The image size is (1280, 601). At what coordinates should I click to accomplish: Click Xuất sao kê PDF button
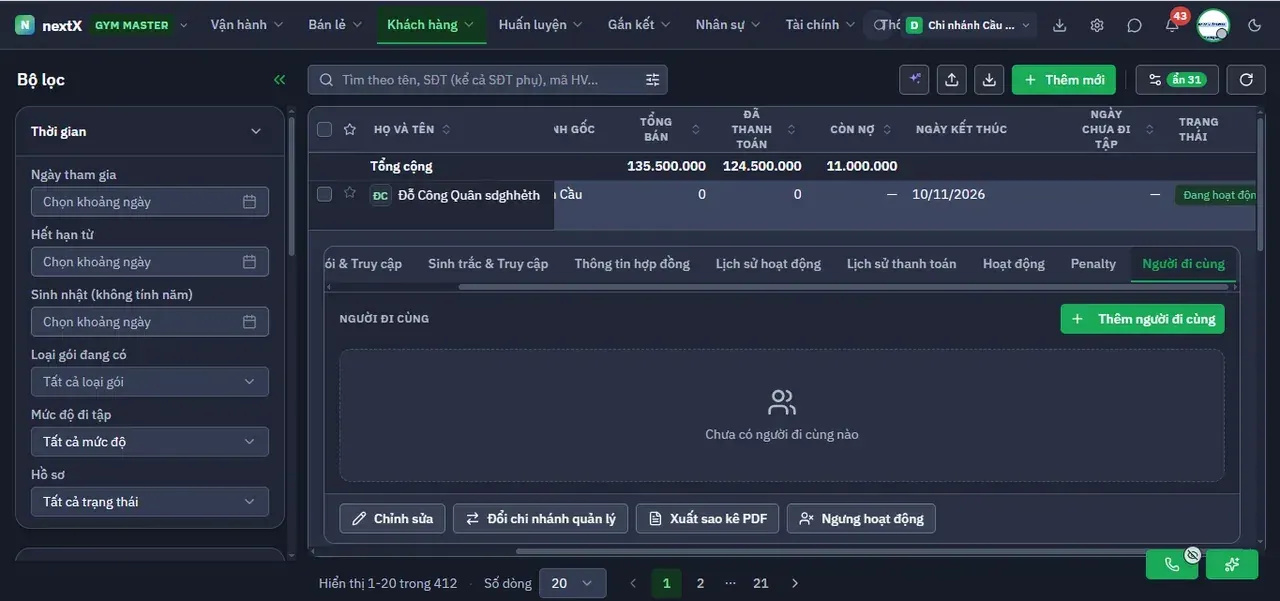[707, 519]
